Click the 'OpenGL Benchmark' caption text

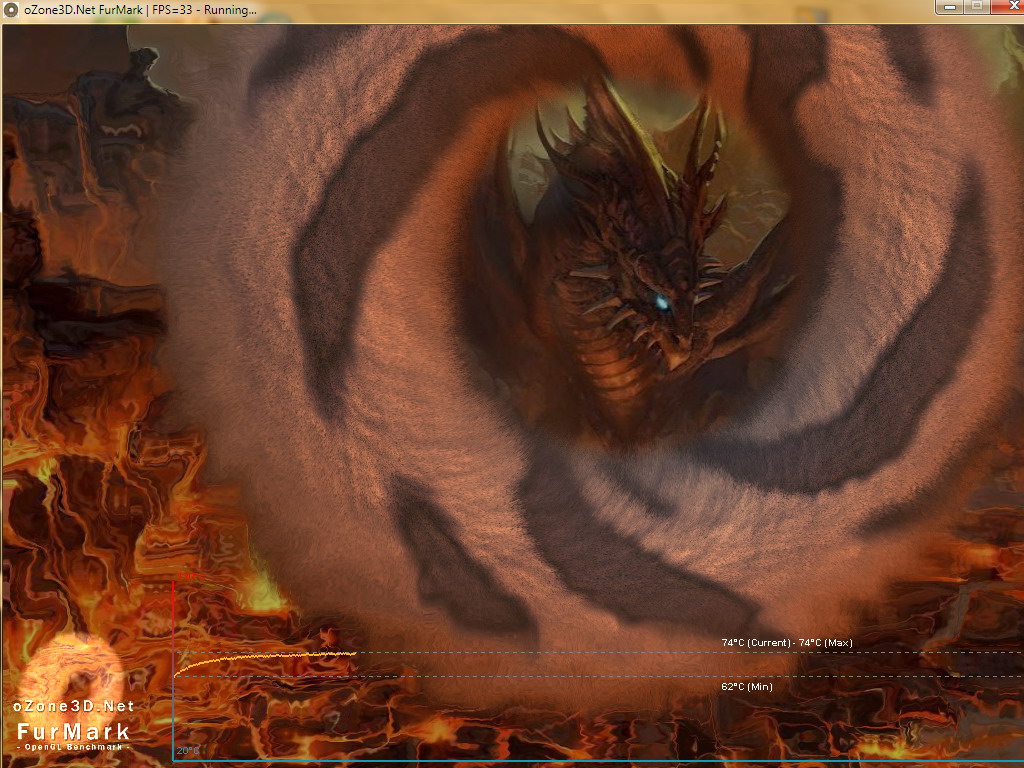73,747
